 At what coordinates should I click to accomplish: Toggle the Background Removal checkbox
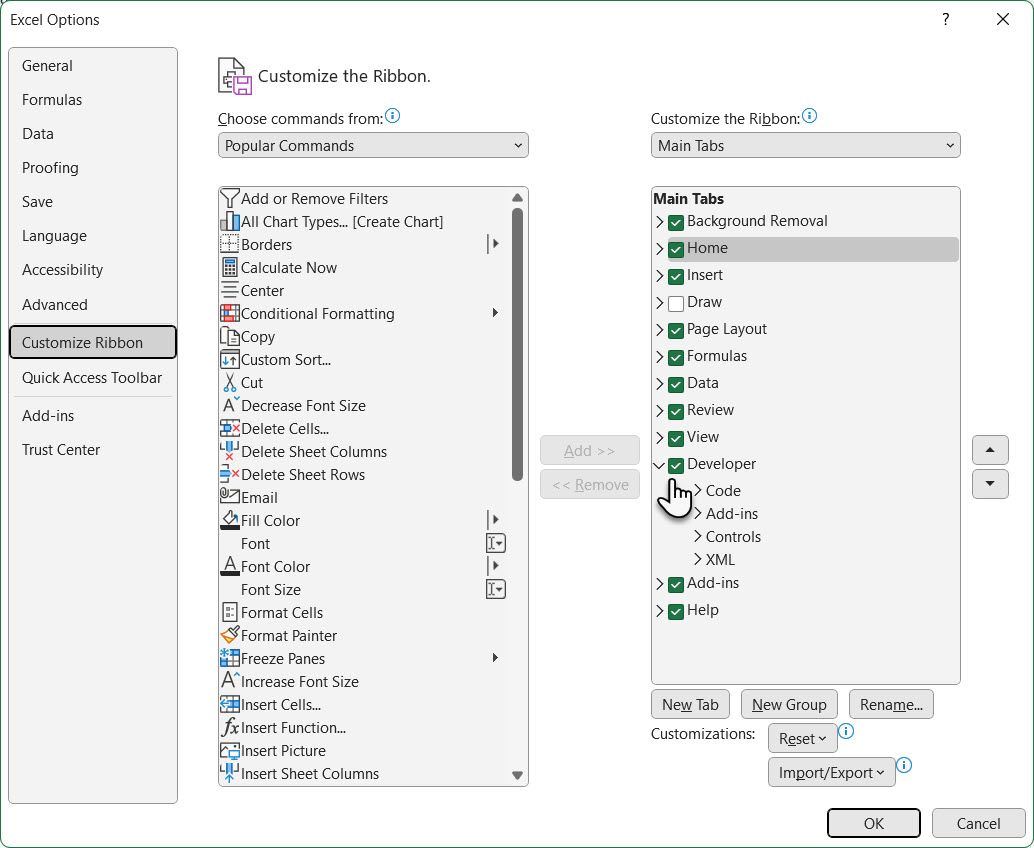pyautogui.click(x=676, y=222)
